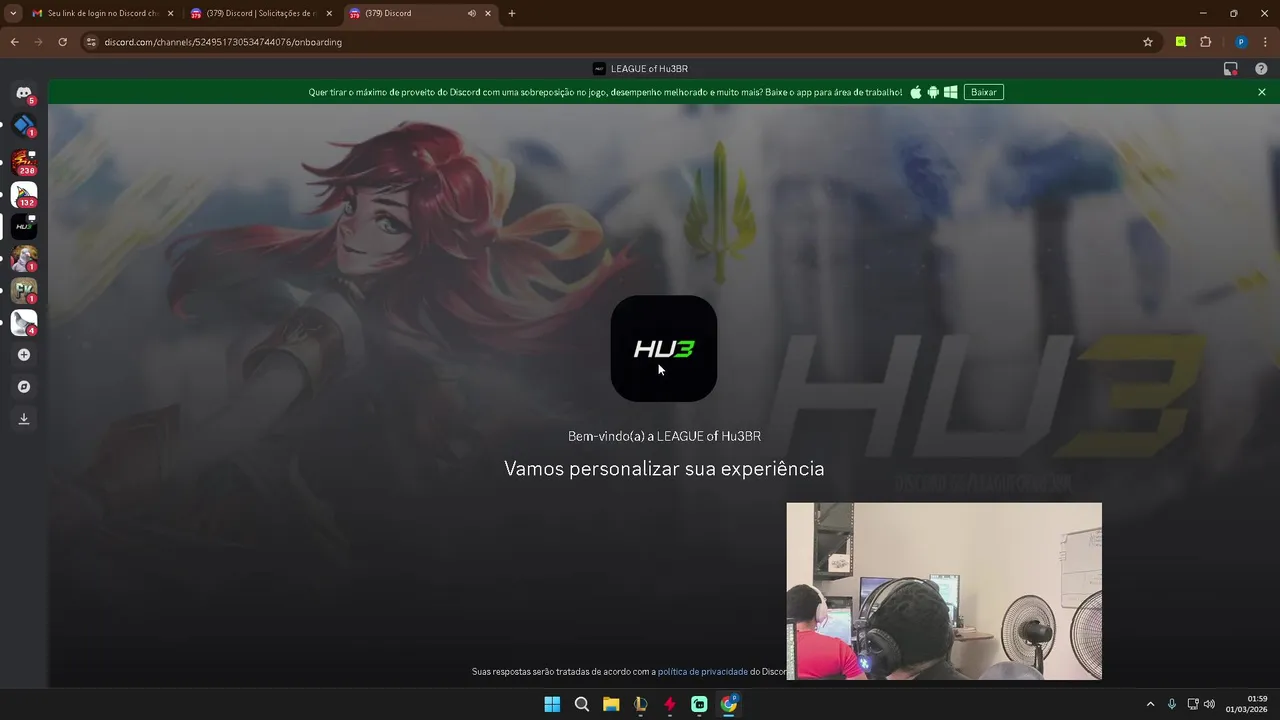Image resolution: width=1280 pixels, height=720 pixels.
Task: Go back to the previous page
Action: [x=14, y=42]
